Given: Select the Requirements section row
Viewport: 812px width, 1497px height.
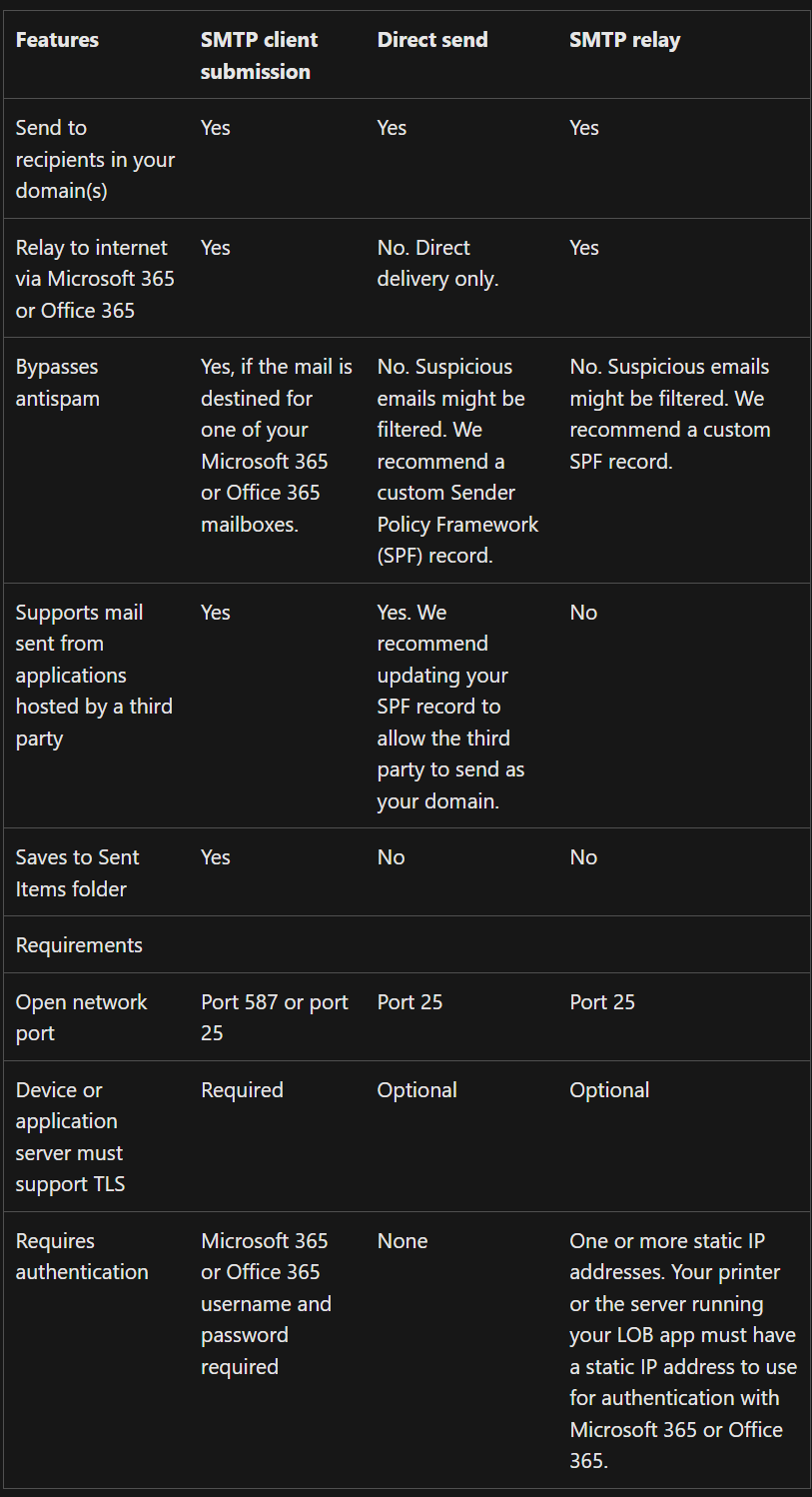Looking at the screenshot, I should (406, 944).
